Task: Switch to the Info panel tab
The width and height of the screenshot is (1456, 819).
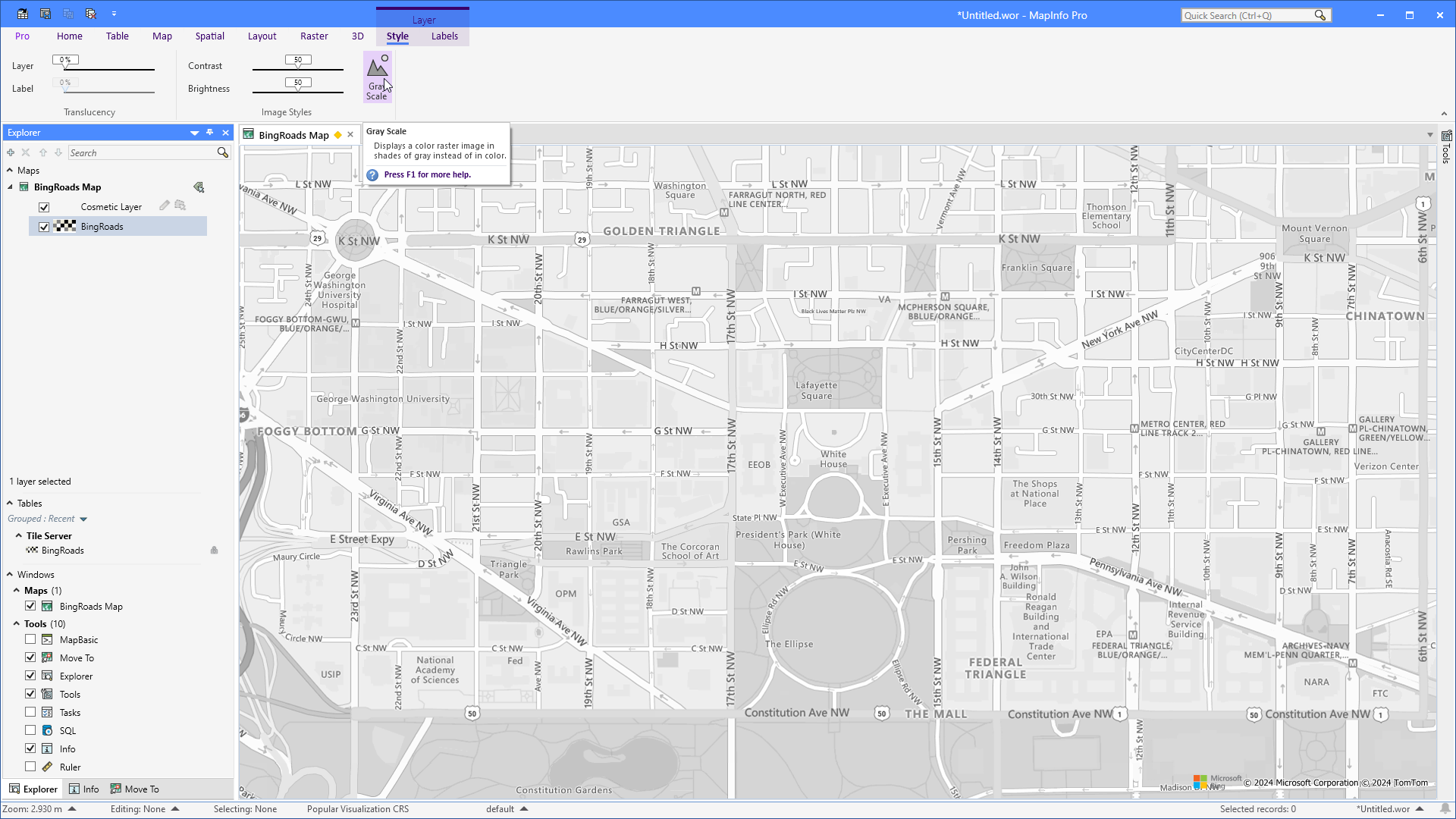Action: (x=83, y=789)
